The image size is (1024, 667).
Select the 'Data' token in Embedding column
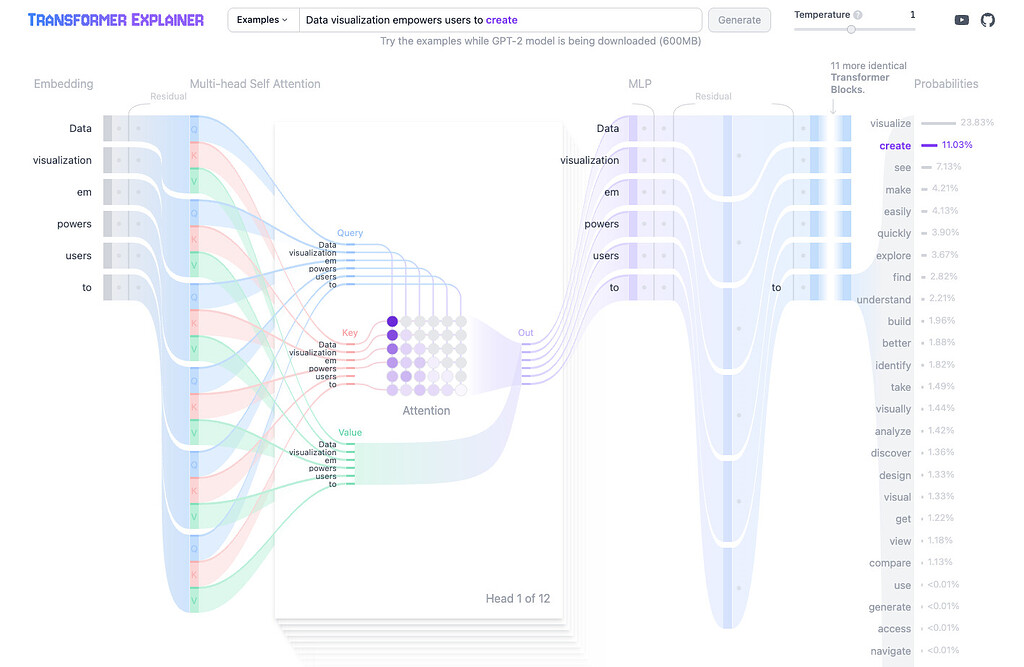(80, 128)
